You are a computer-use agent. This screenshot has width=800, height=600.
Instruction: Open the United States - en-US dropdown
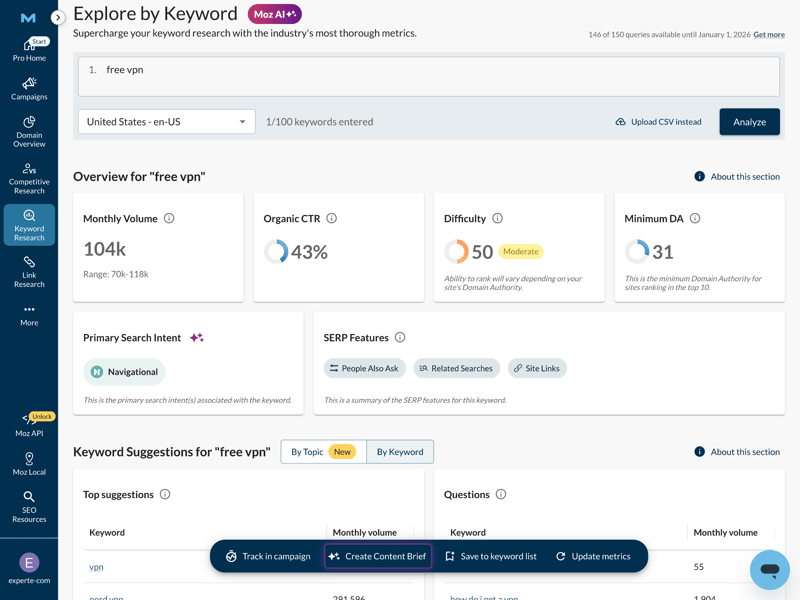(x=166, y=122)
